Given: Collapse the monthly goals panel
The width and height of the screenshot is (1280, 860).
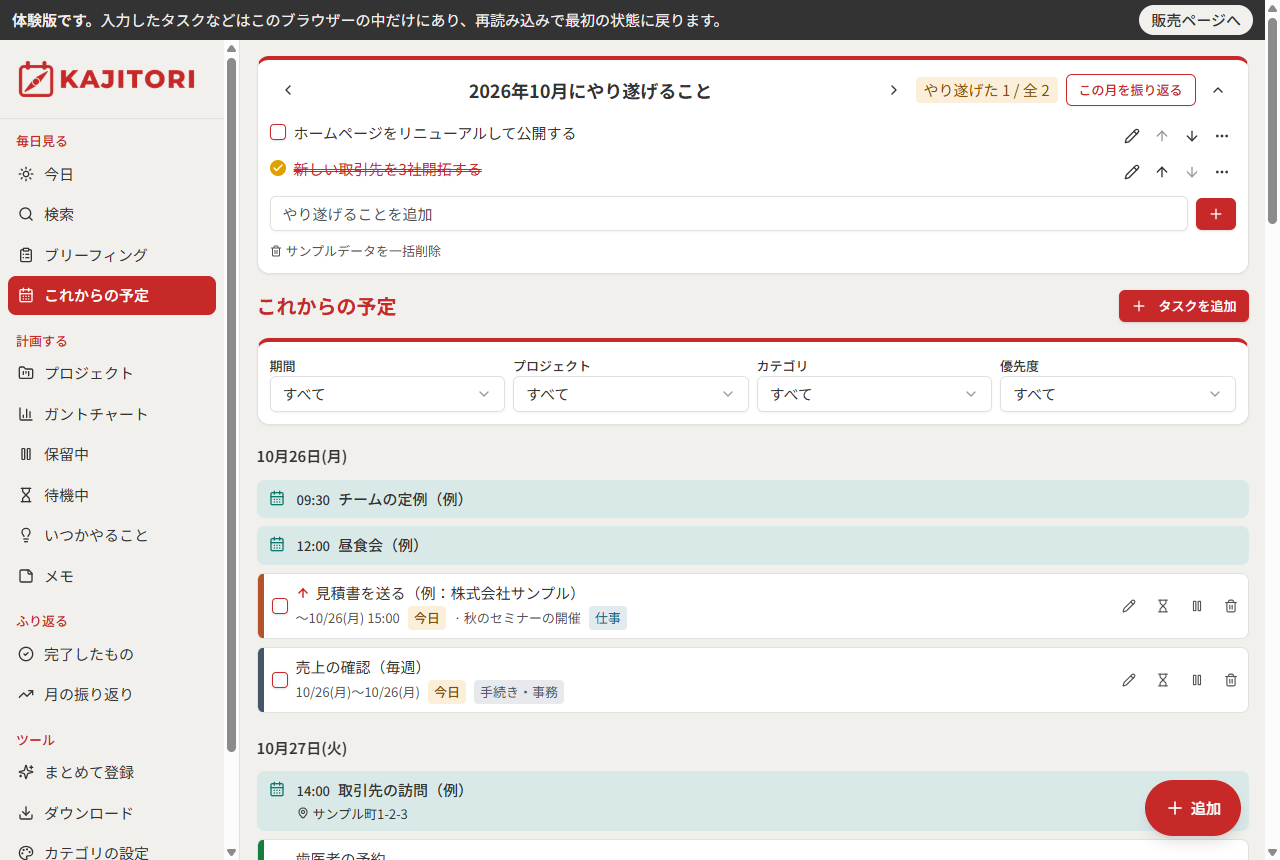Looking at the screenshot, I should (x=1218, y=90).
